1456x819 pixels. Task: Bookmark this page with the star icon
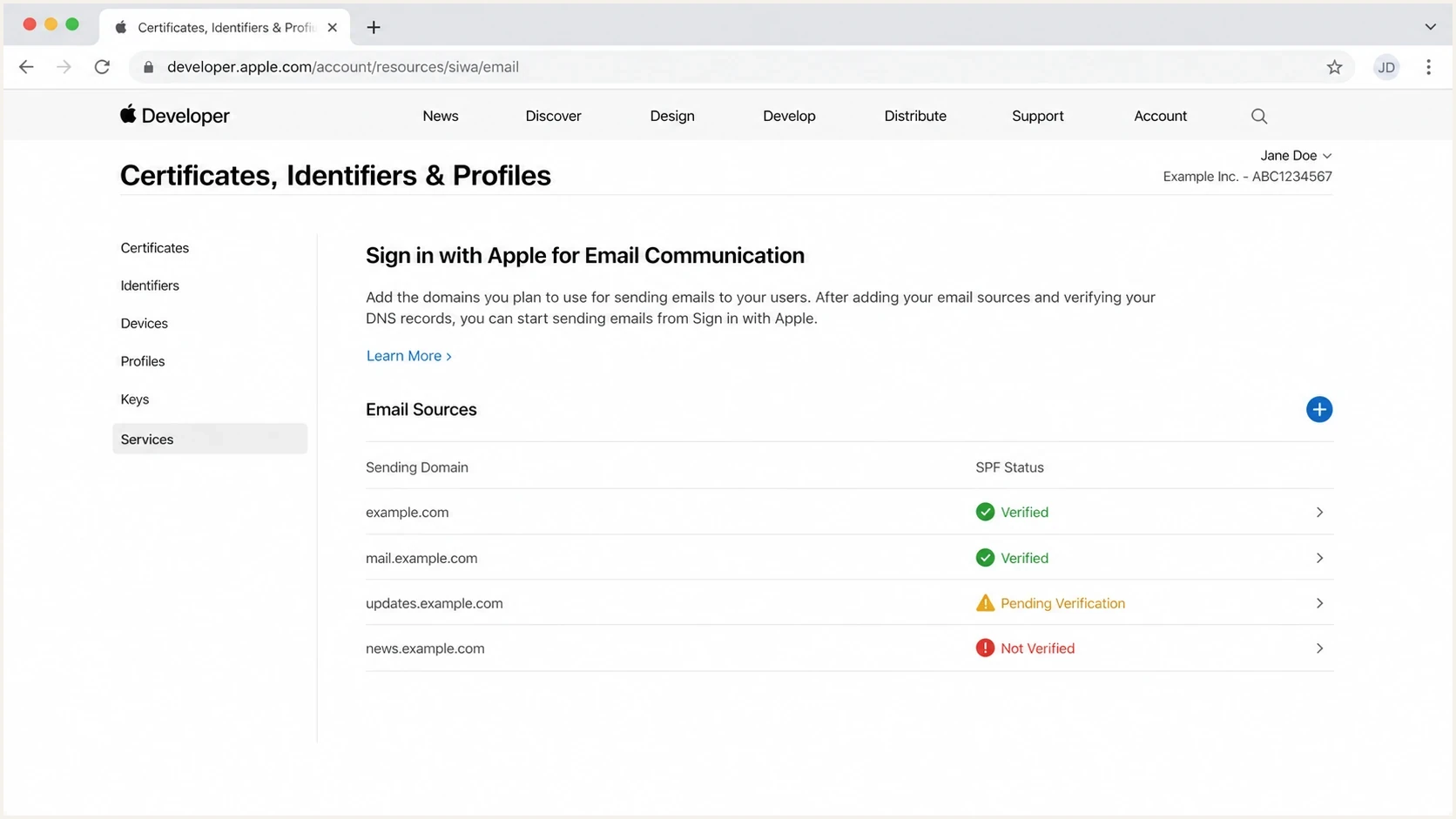pyautogui.click(x=1334, y=67)
